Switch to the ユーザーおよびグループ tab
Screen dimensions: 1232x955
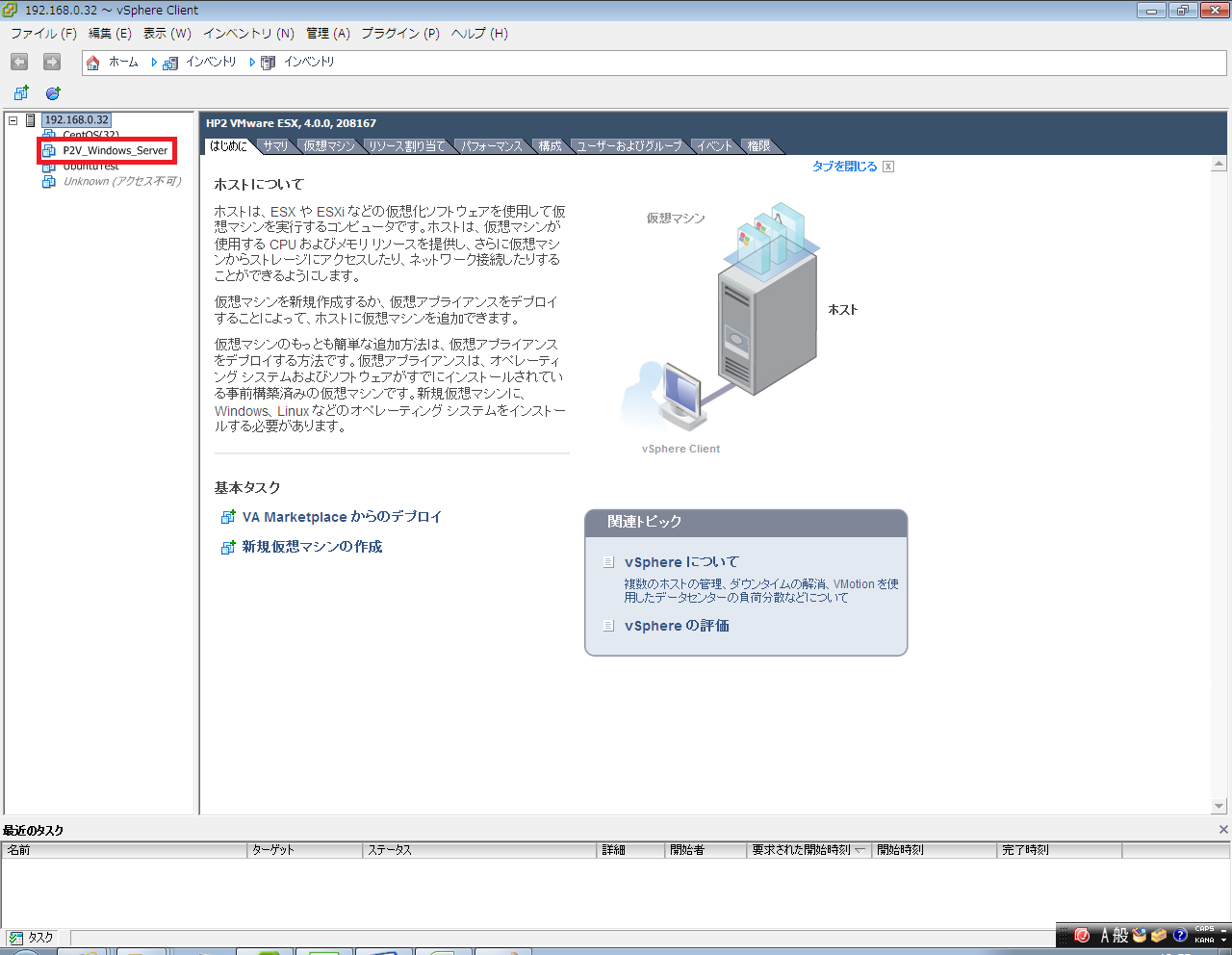(x=629, y=146)
